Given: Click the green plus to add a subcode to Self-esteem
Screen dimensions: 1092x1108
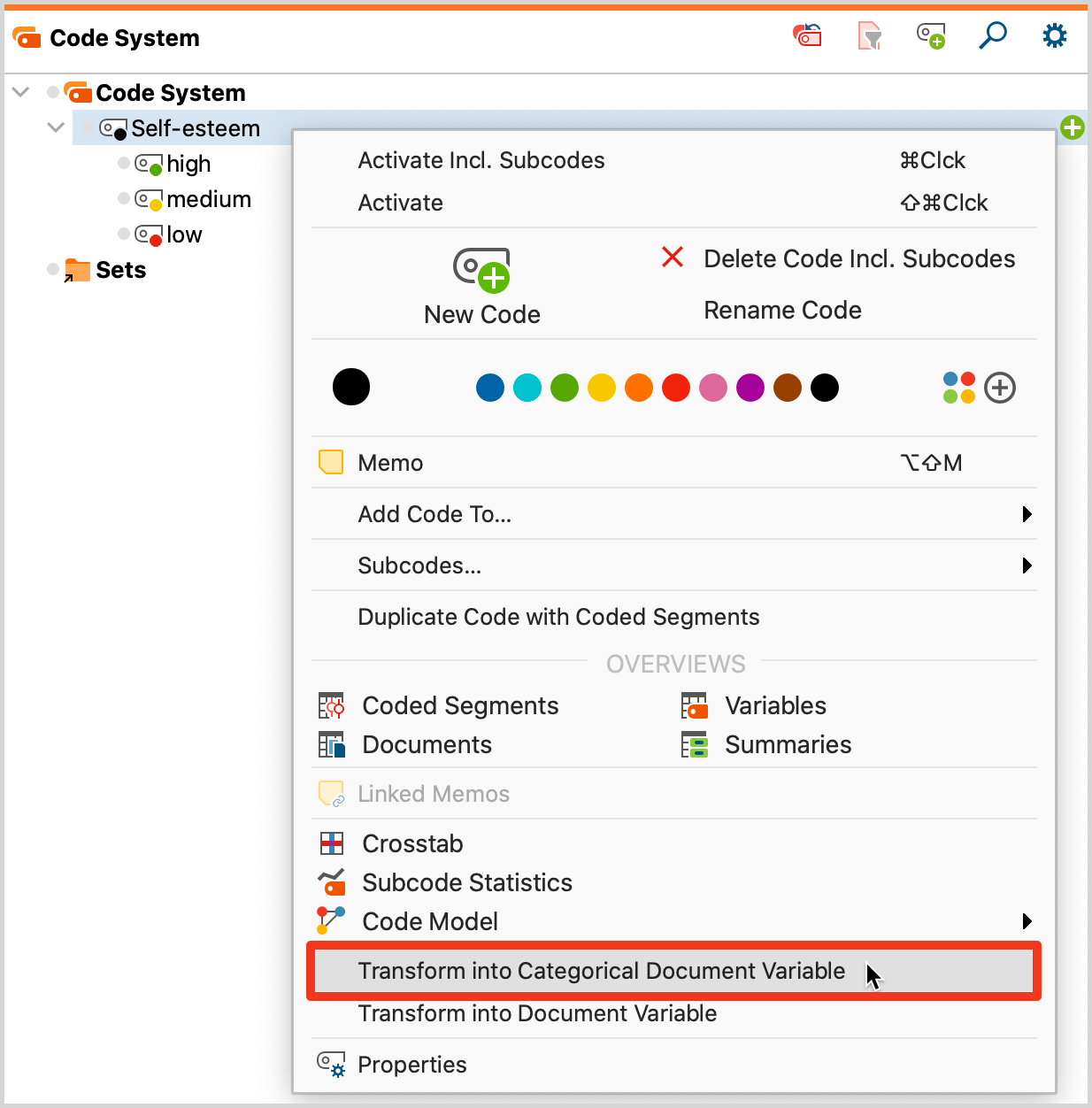Looking at the screenshot, I should pyautogui.click(x=1073, y=127).
